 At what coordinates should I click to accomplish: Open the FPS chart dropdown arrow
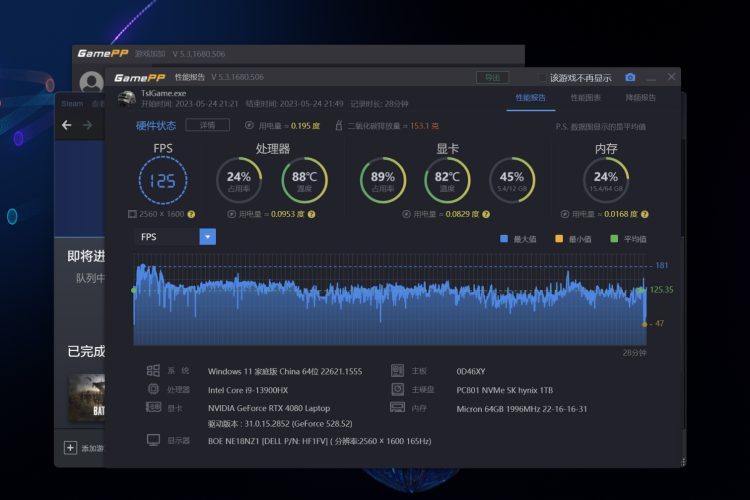(208, 237)
